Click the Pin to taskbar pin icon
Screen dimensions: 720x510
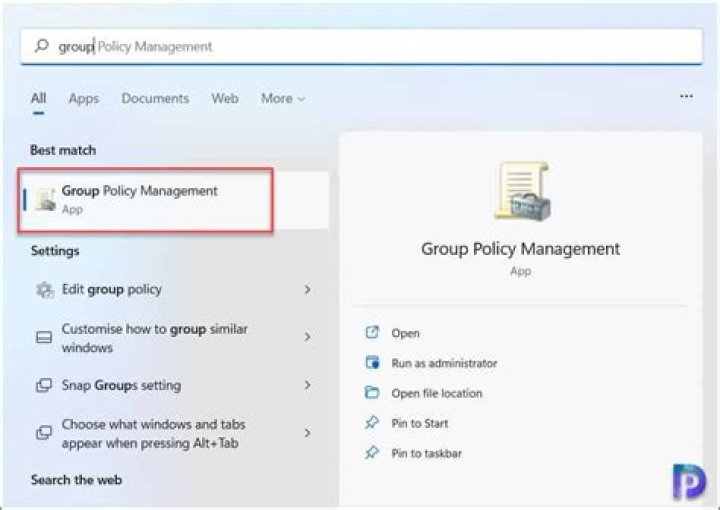coord(371,453)
